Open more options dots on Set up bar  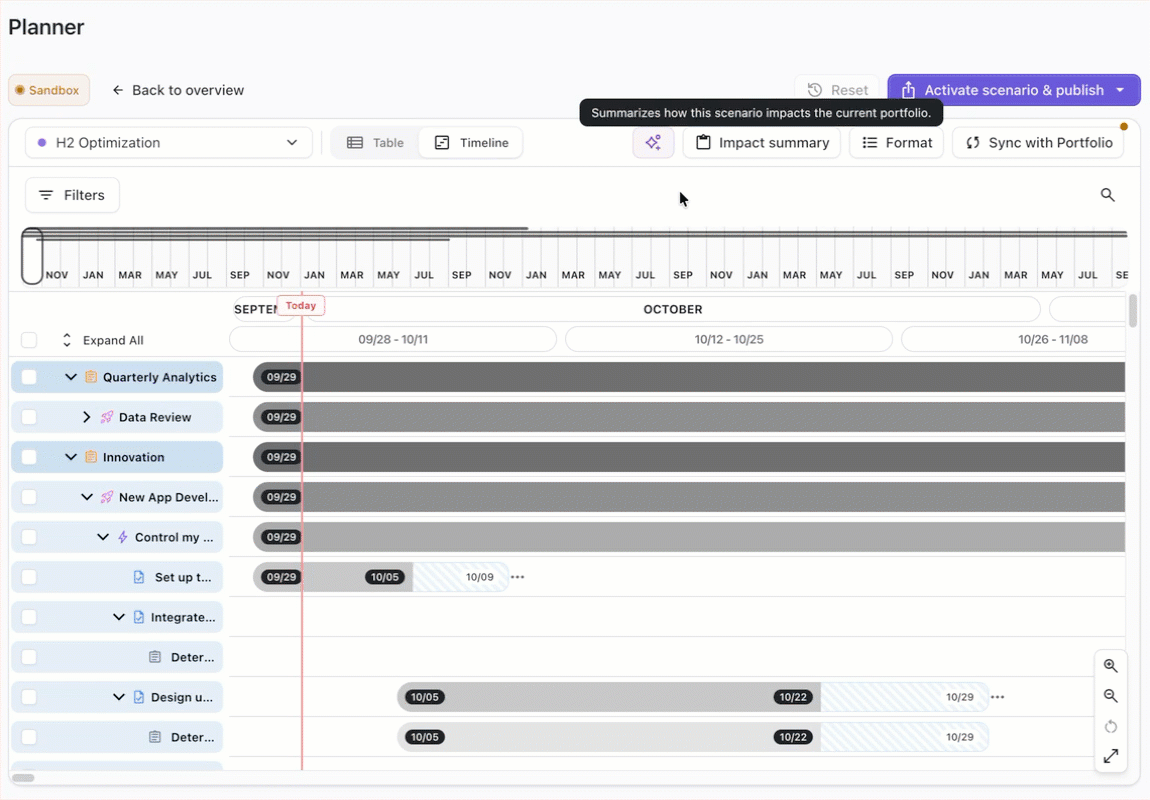click(517, 577)
